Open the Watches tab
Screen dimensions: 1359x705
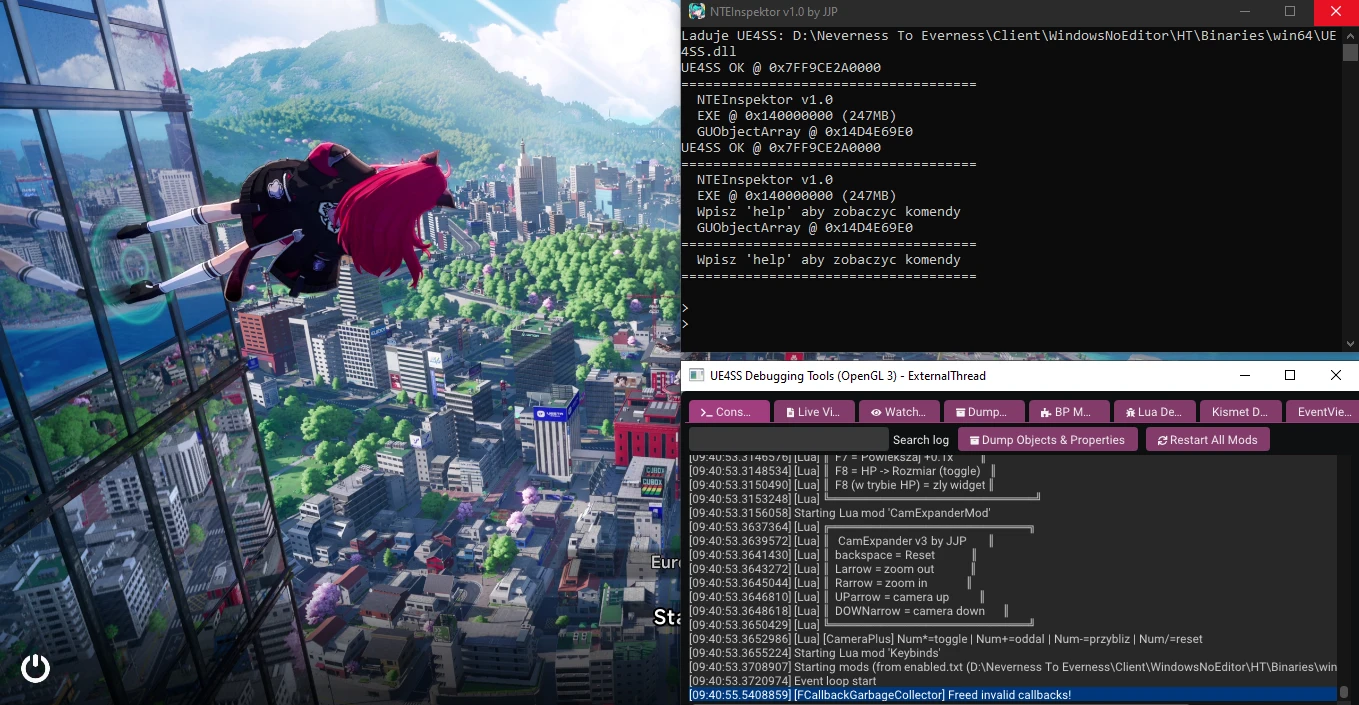tap(899, 411)
